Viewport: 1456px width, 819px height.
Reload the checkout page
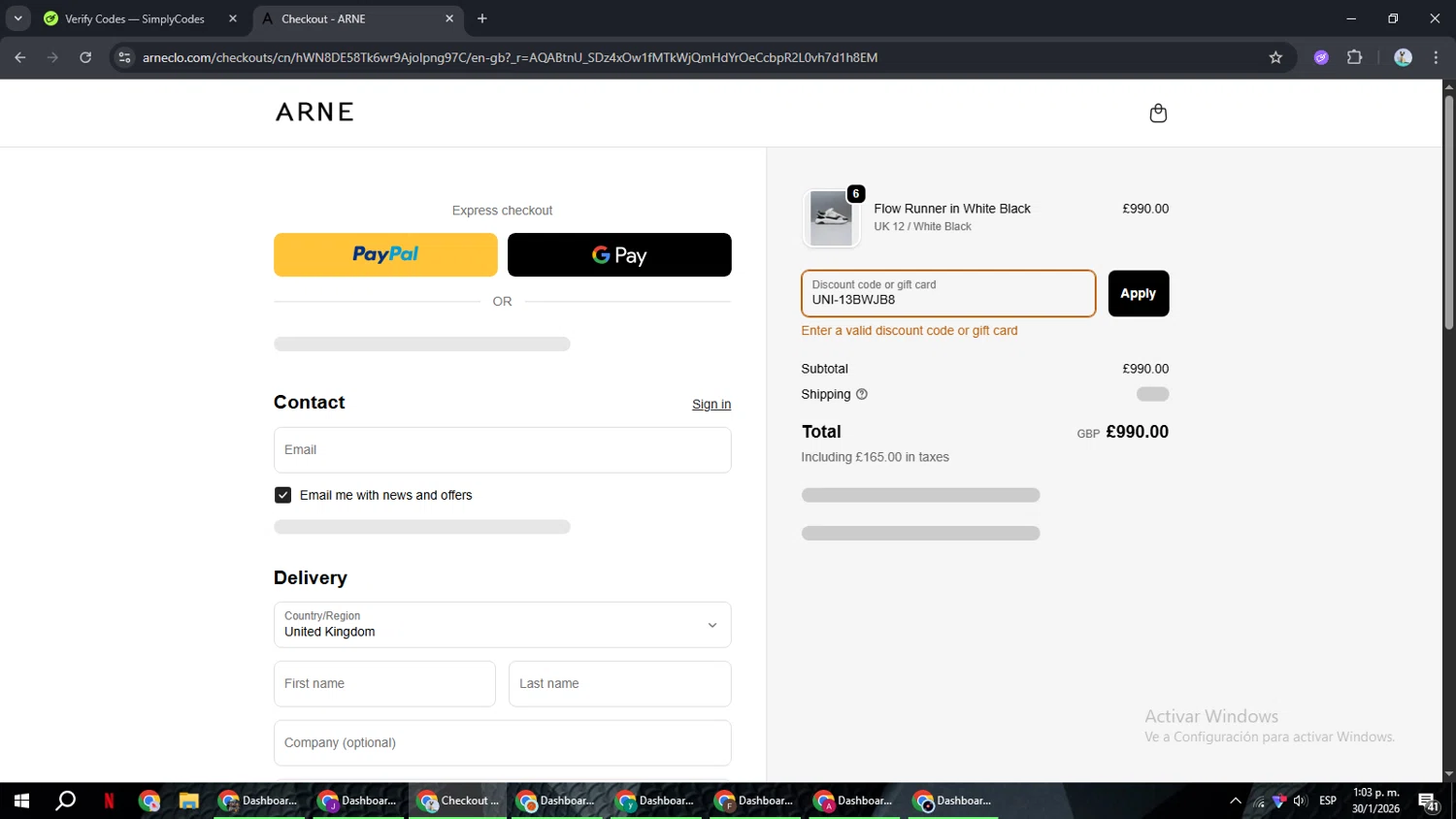(x=85, y=57)
